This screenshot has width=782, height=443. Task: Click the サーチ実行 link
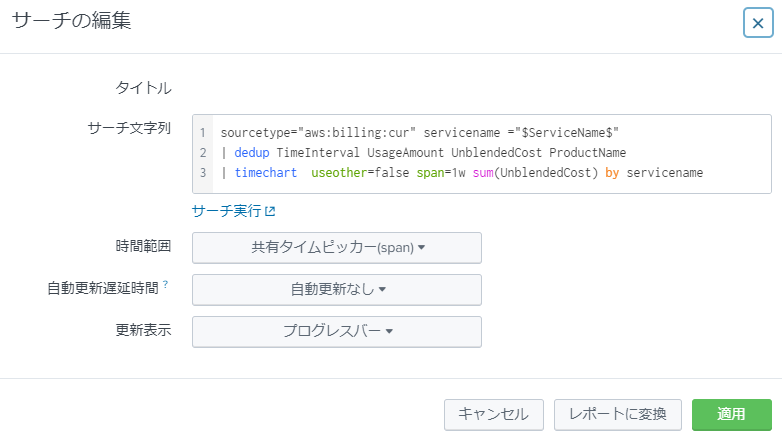(x=233, y=211)
